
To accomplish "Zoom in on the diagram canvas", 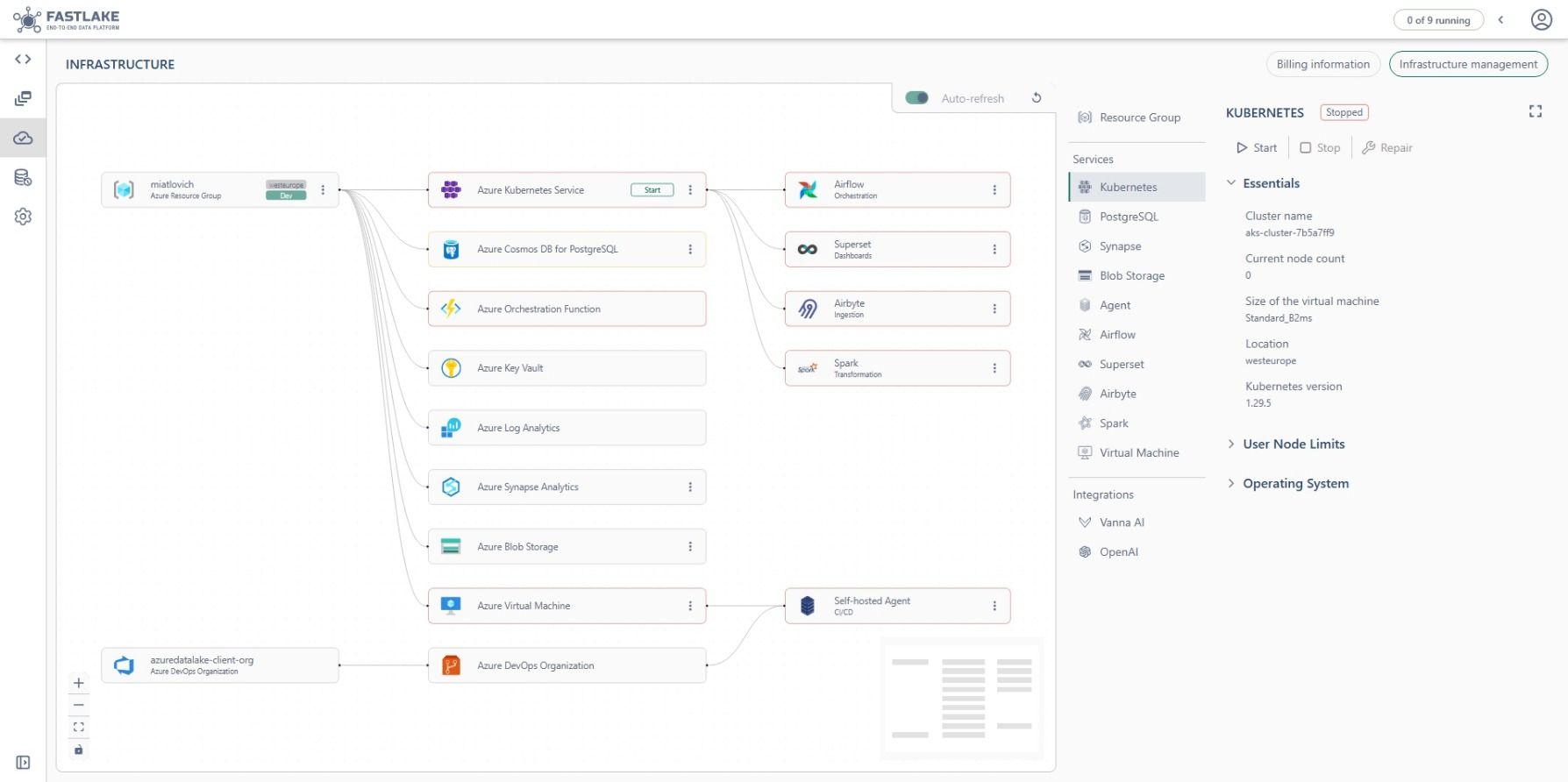I will [x=79, y=683].
